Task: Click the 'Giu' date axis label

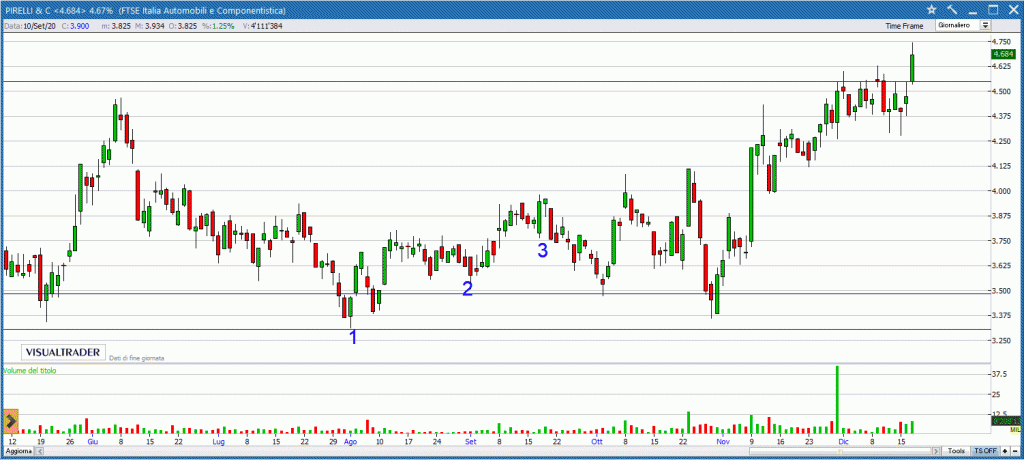Action: 92,442
